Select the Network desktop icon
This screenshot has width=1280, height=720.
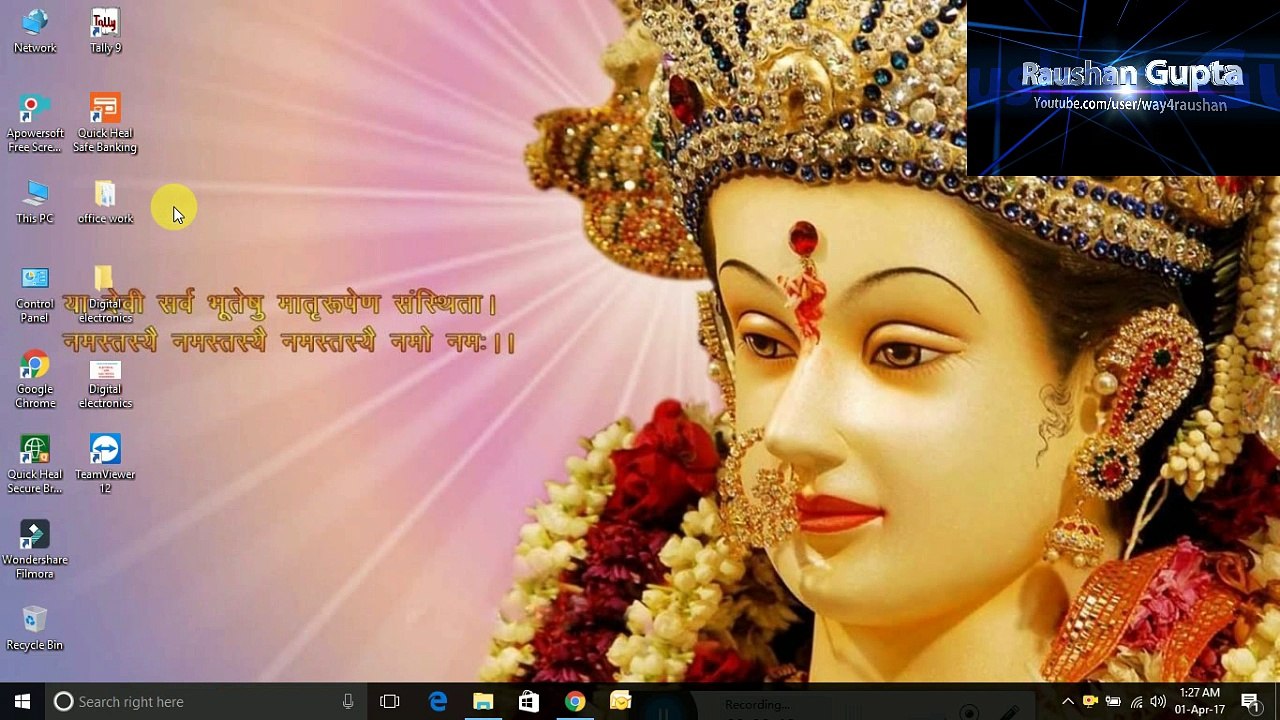[35, 31]
